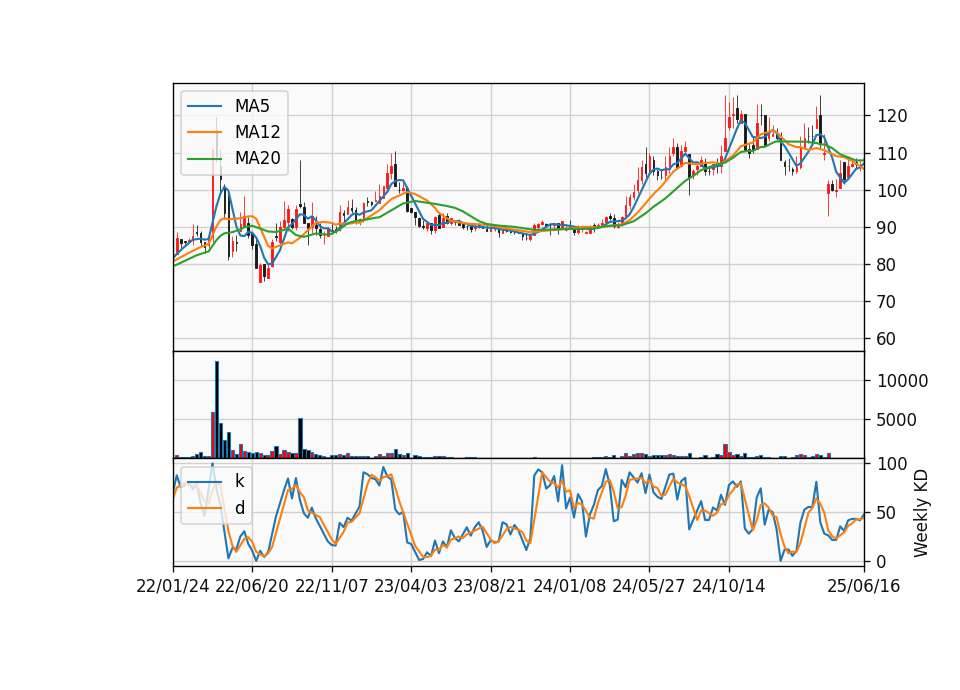The image size is (960, 690).
Task: Click the d legend label in KD panel
Action: (240, 508)
